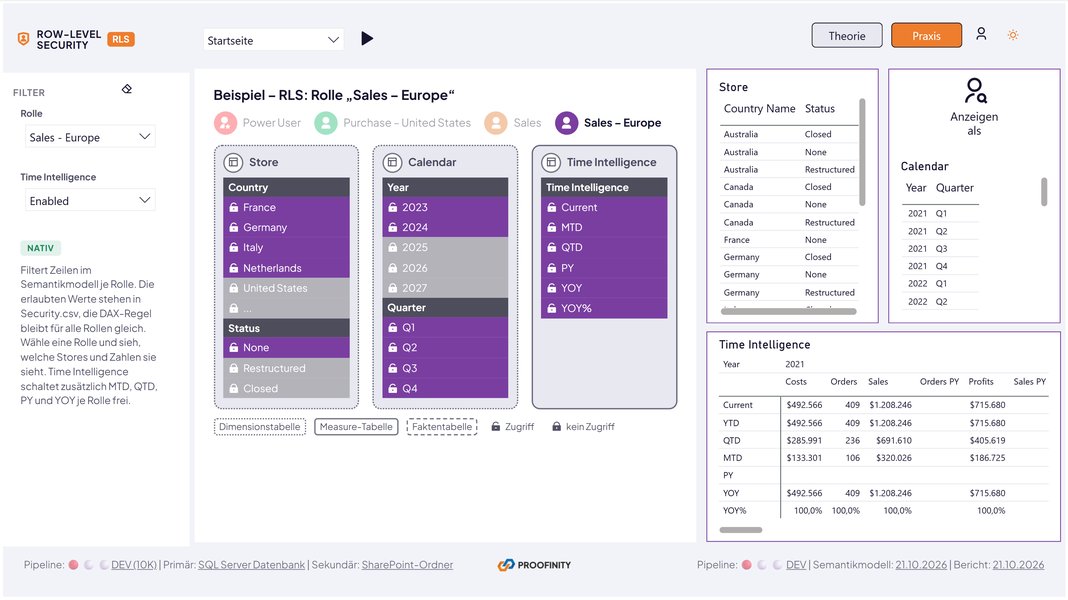Open the right-side DEV pipeline link
This screenshot has width=1068, height=600.
click(796, 565)
